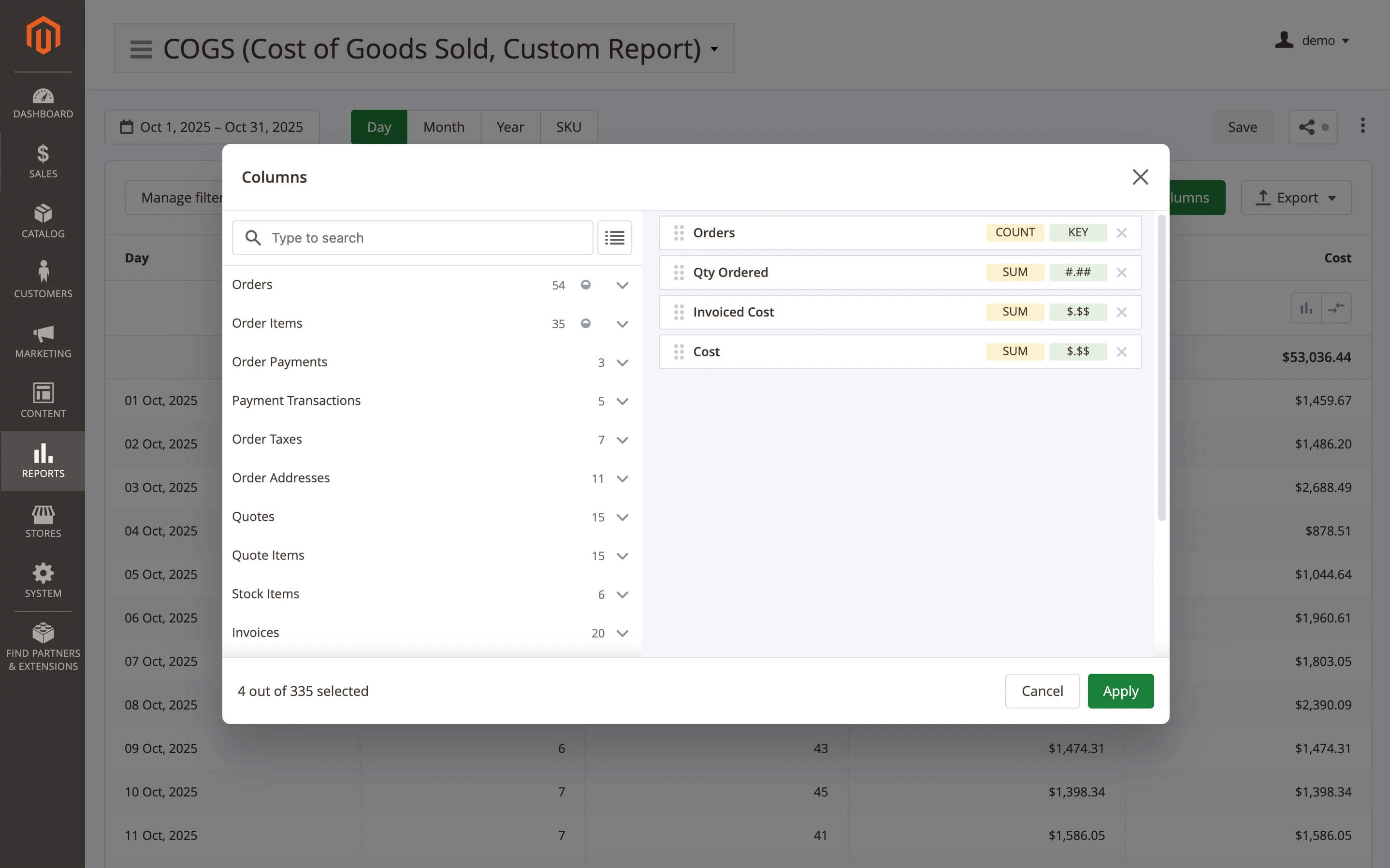
Task: Click the Type to search field
Action: tap(412, 237)
